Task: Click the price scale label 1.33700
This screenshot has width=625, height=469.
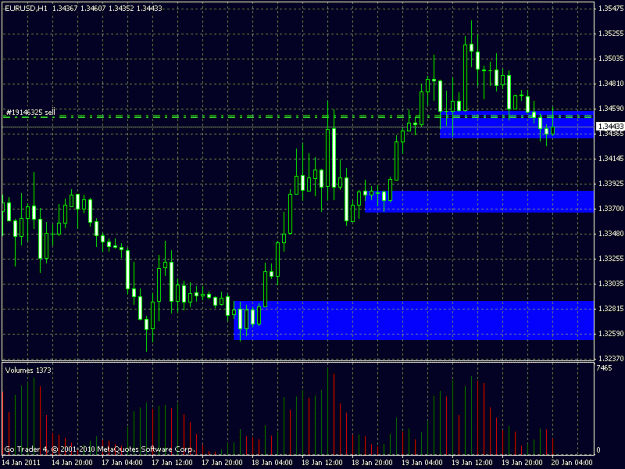Action: click(611, 208)
